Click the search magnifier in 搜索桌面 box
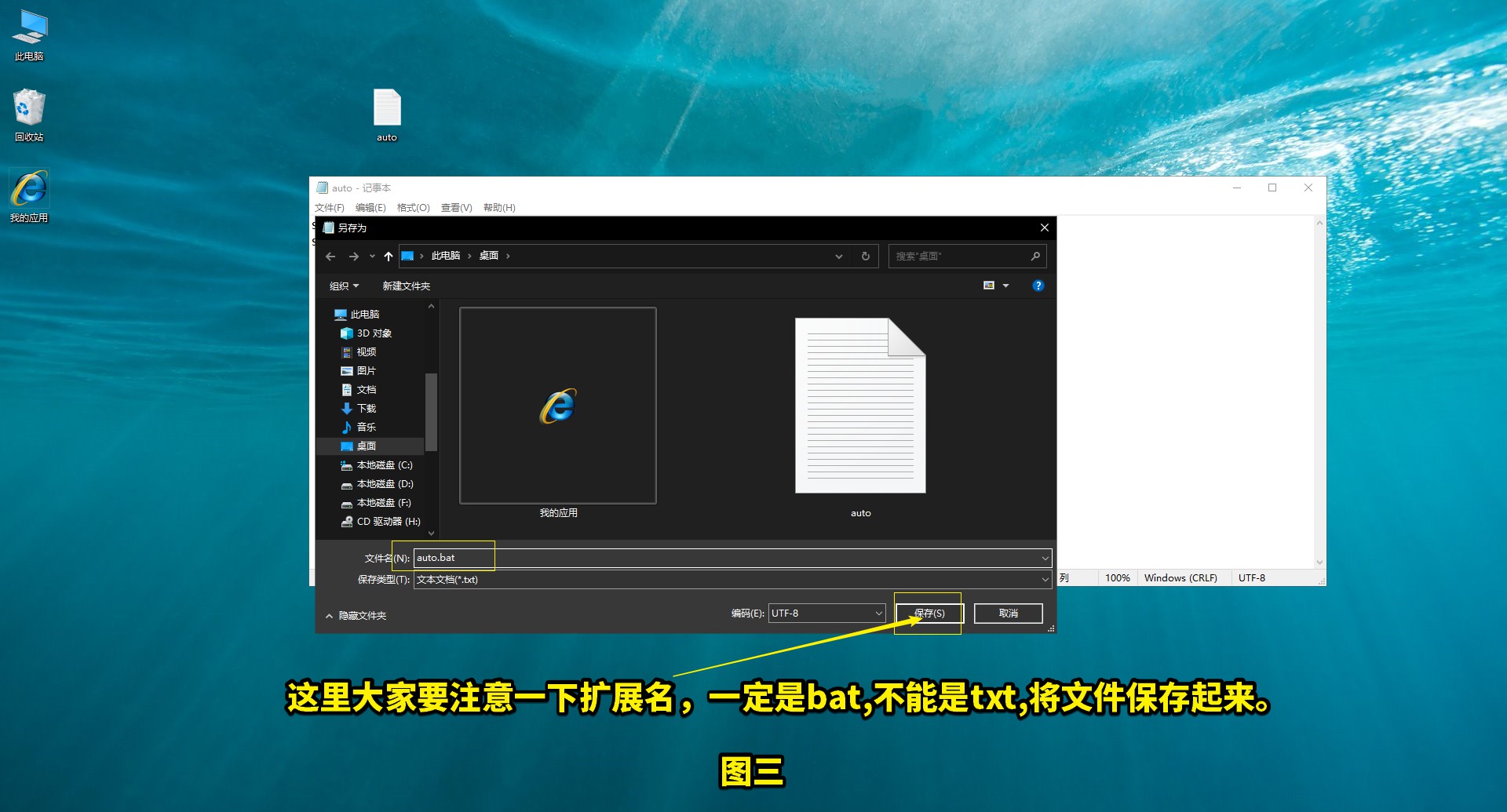The height and width of the screenshot is (812, 1507). click(1035, 256)
